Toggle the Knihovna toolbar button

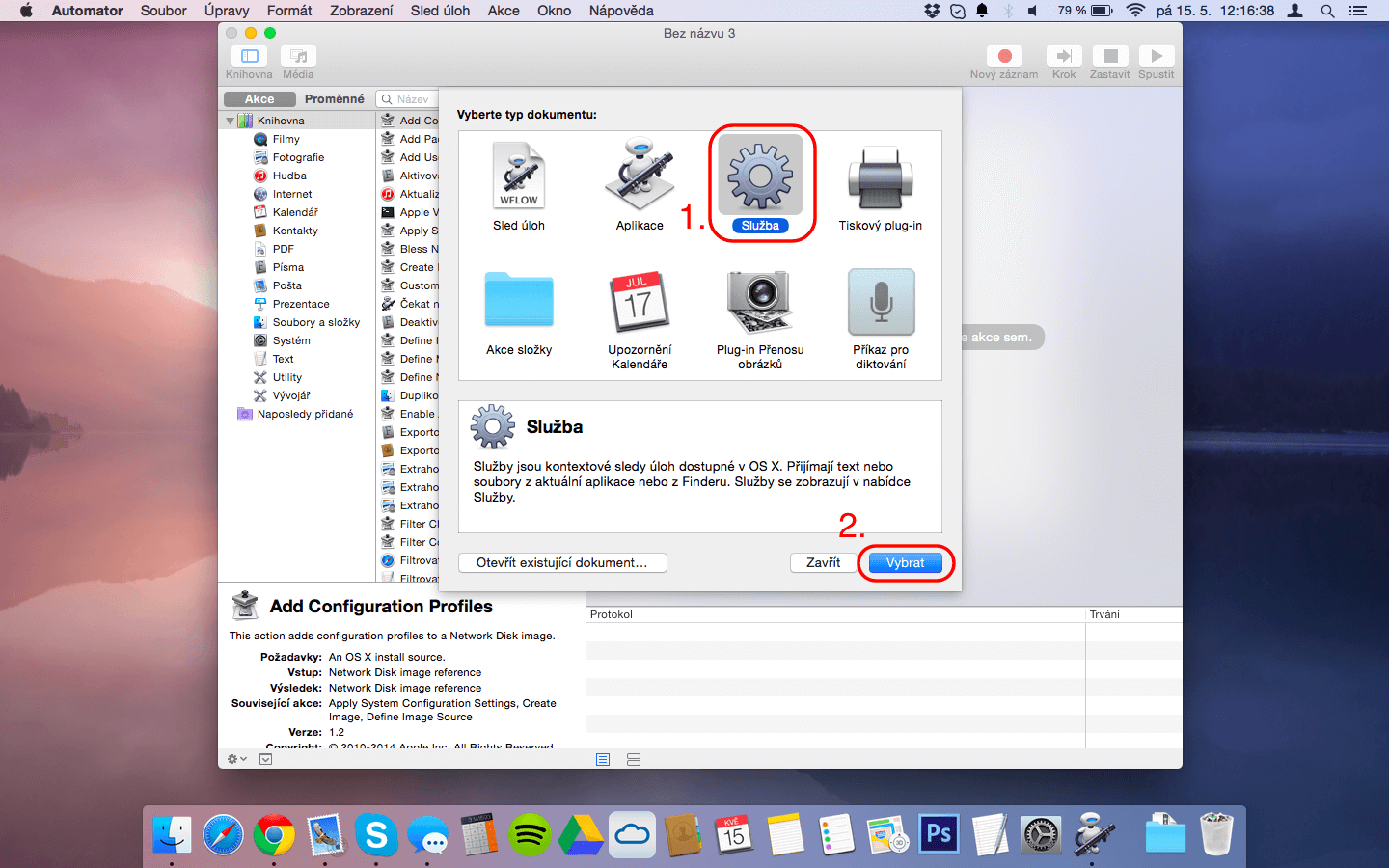point(249,56)
